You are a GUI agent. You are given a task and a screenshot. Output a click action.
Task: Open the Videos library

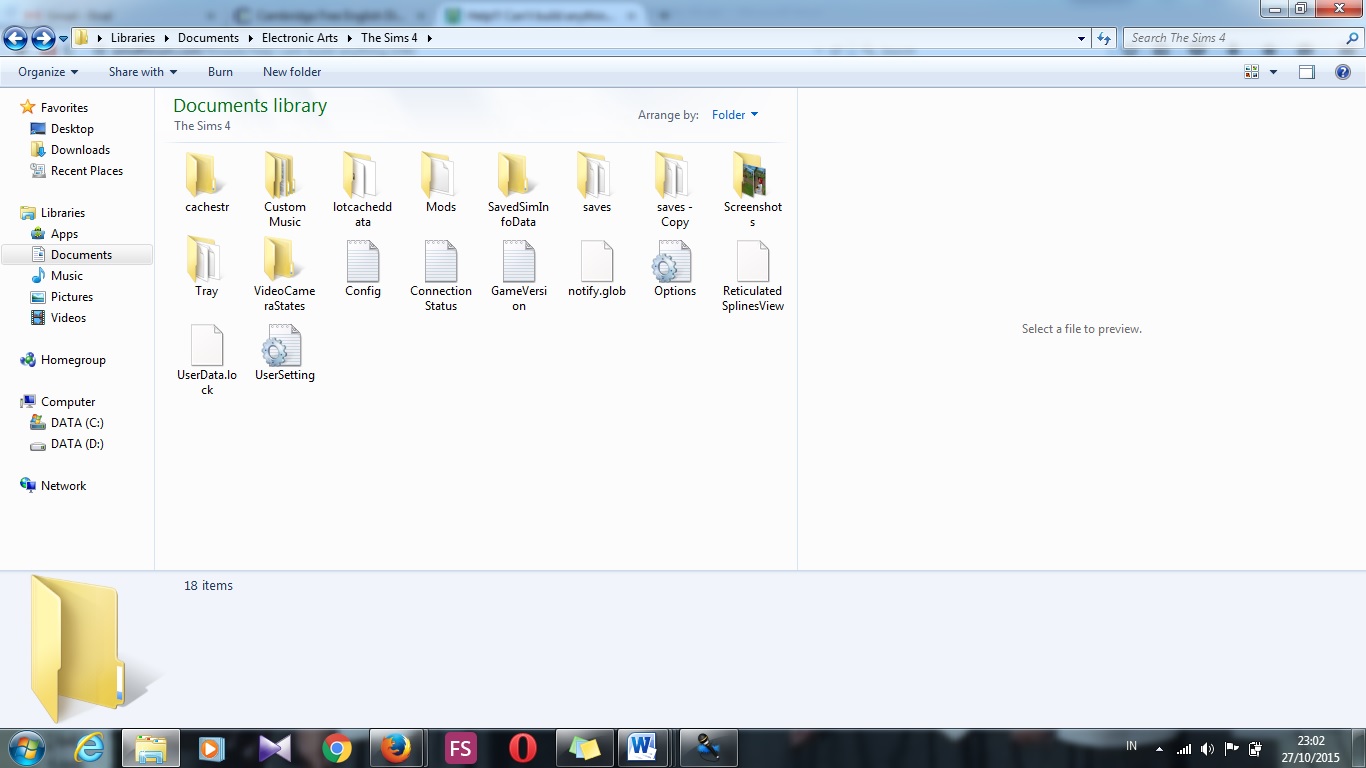click(x=69, y=318)
